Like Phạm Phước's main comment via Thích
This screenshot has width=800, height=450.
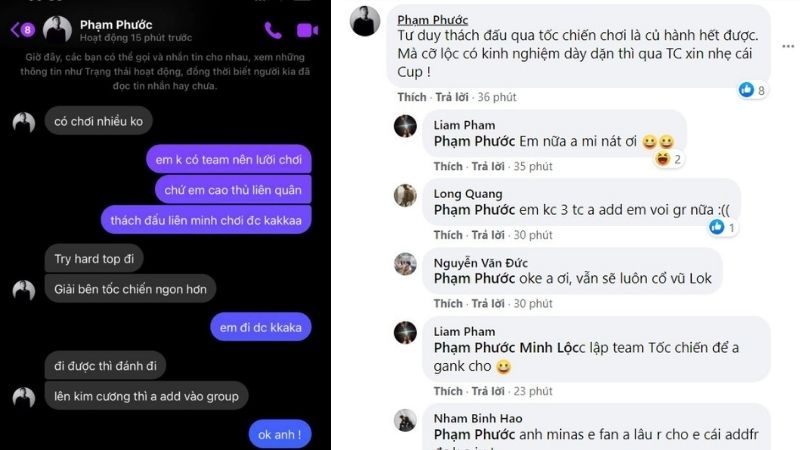tap(412, 97)
